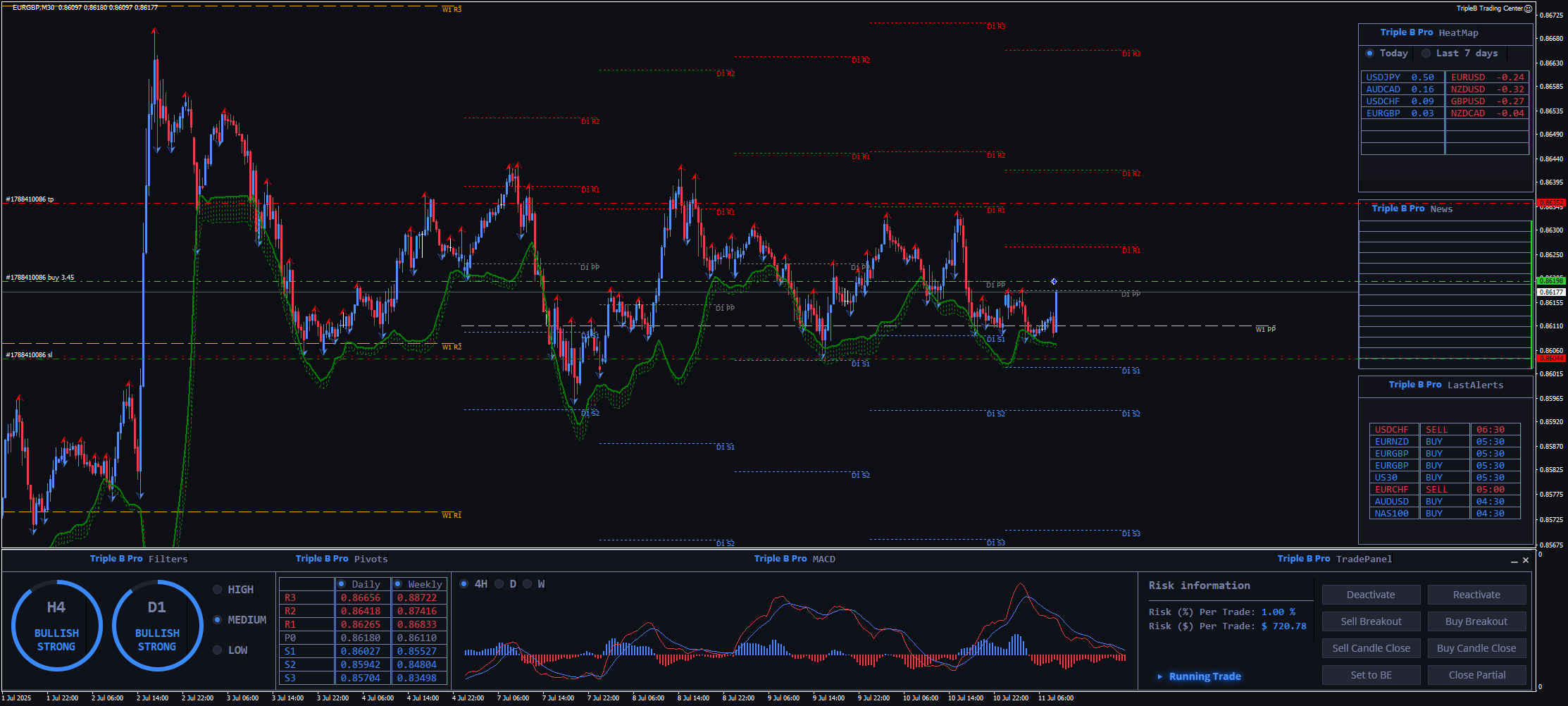Click the Close Partial button
Image resolution: width=1568 pixels, height=706 pixels.
tap(1476, 675)
